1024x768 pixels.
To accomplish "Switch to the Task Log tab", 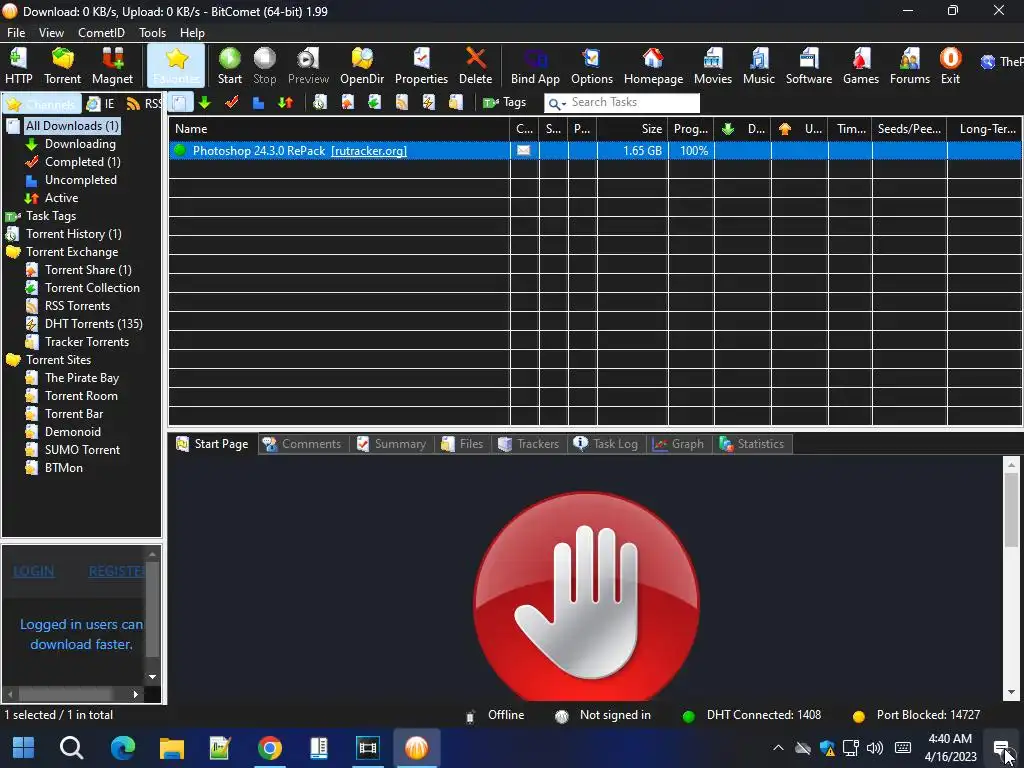I will [x=606, y=444].
